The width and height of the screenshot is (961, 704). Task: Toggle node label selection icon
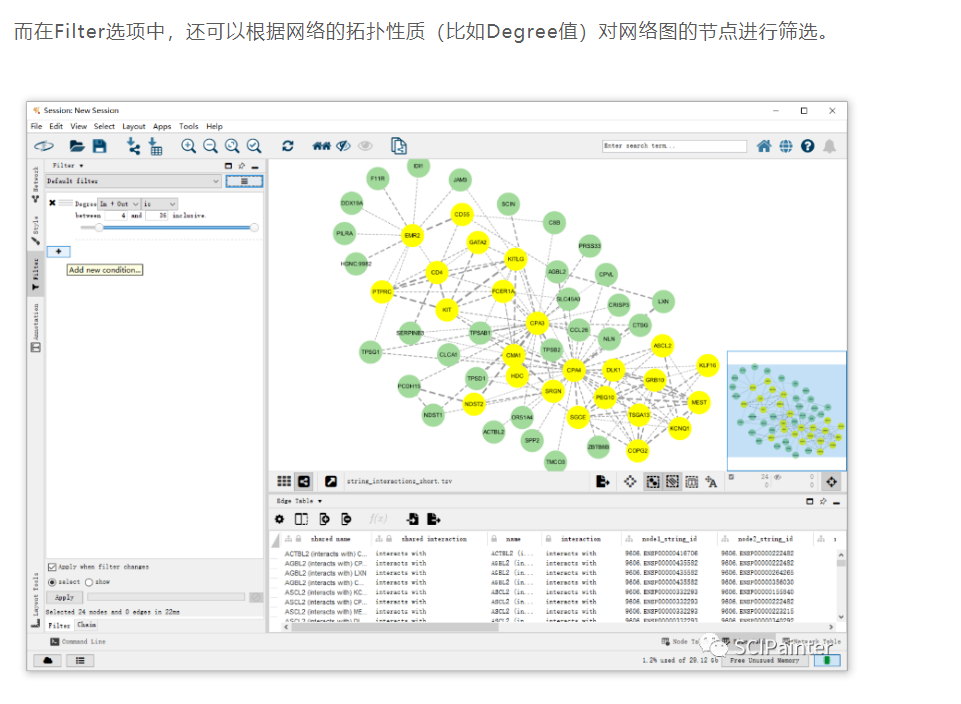tap(711, 482)
